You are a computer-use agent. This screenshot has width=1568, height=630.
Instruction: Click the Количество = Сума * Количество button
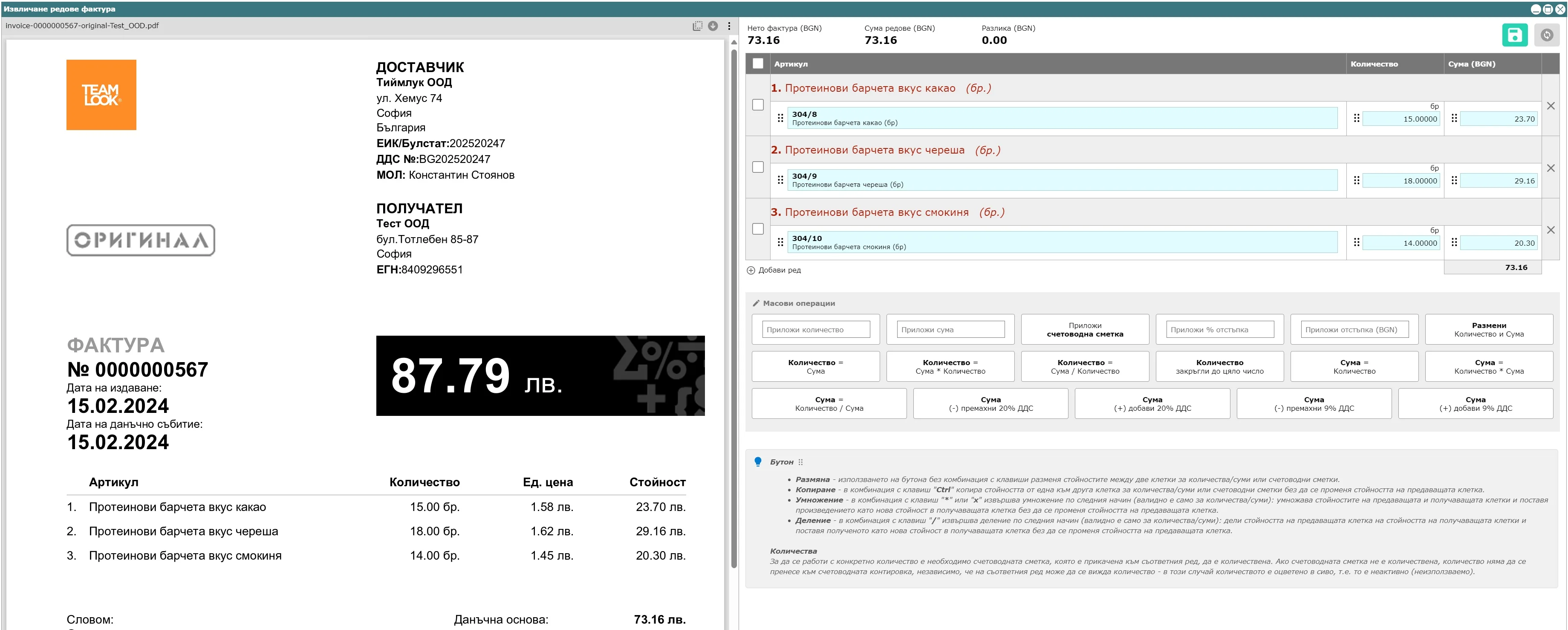tap(950, 367)
